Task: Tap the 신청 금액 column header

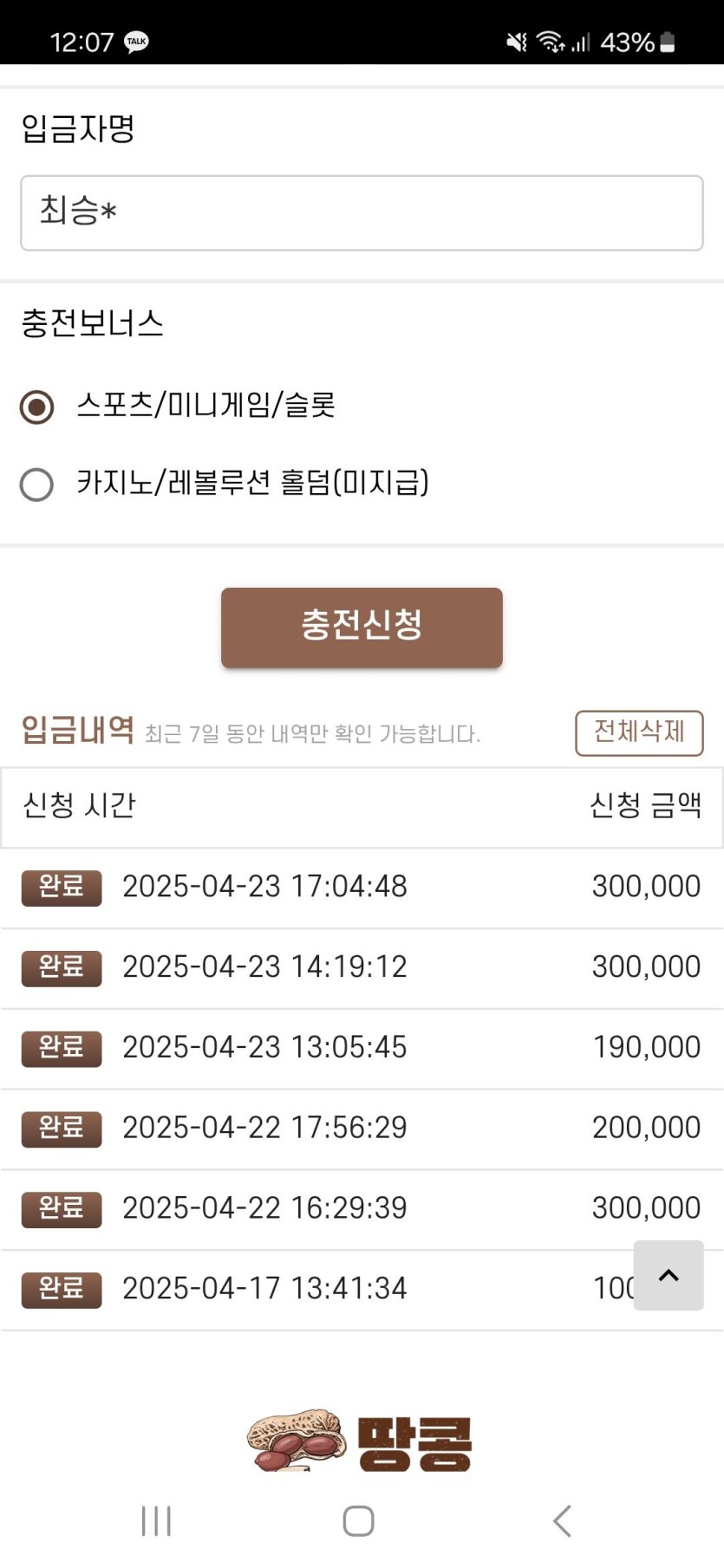Action: (645, 805)
